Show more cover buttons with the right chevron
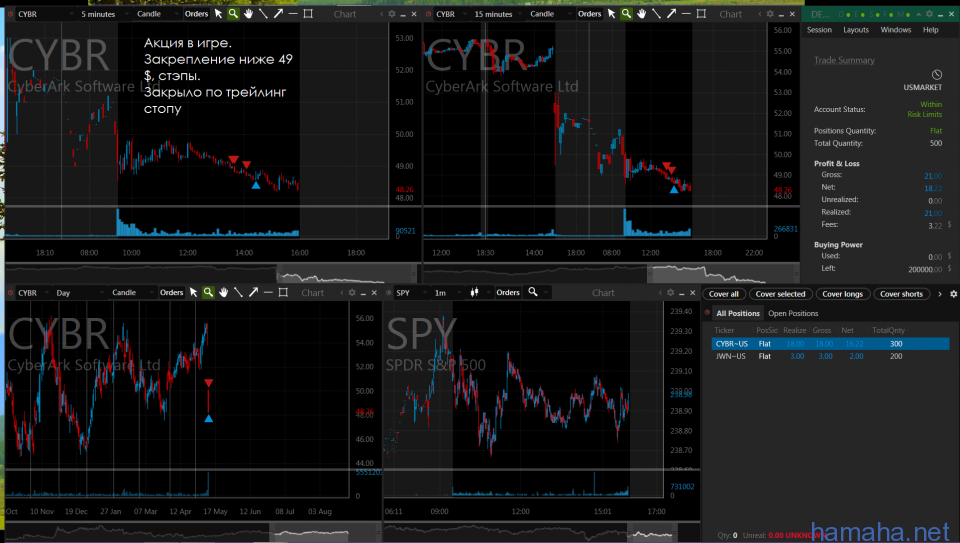The height and width of the screenshot is (543, 960). pyautogui.click(x=940, y=294)
